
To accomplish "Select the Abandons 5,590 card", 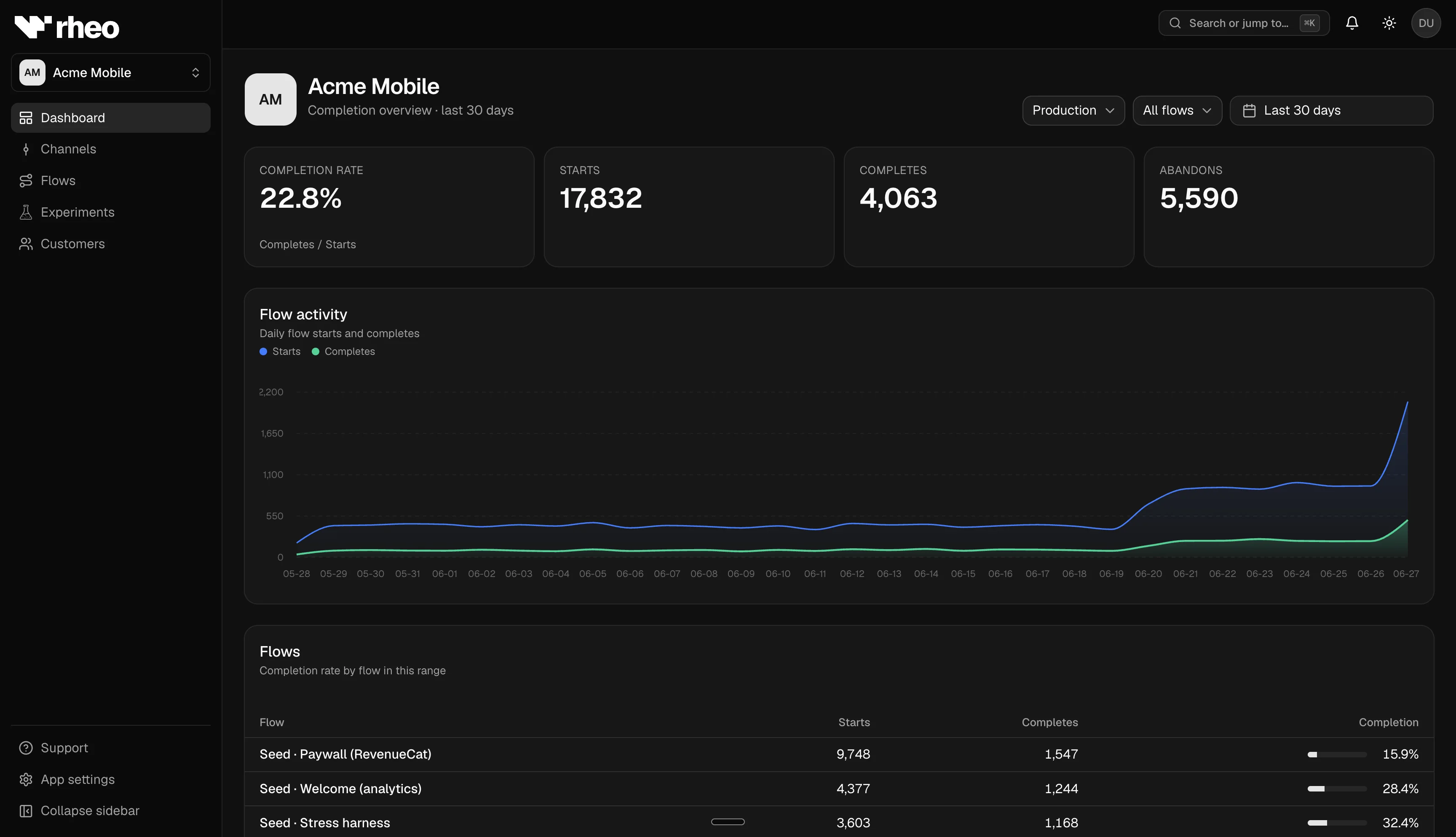I will tap(1289, 207).
